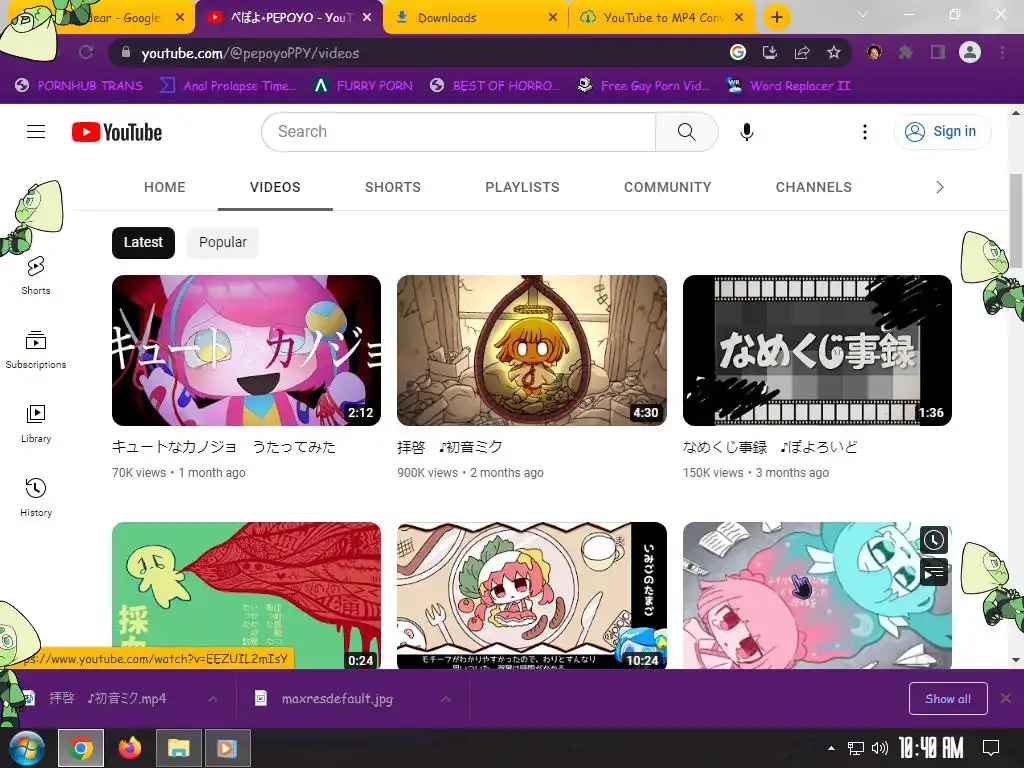The height and width of the screenshot is (768, 1024).
Task: Reload the page with refresh icon
Action: pyautogui.click(x=86, y=52)
